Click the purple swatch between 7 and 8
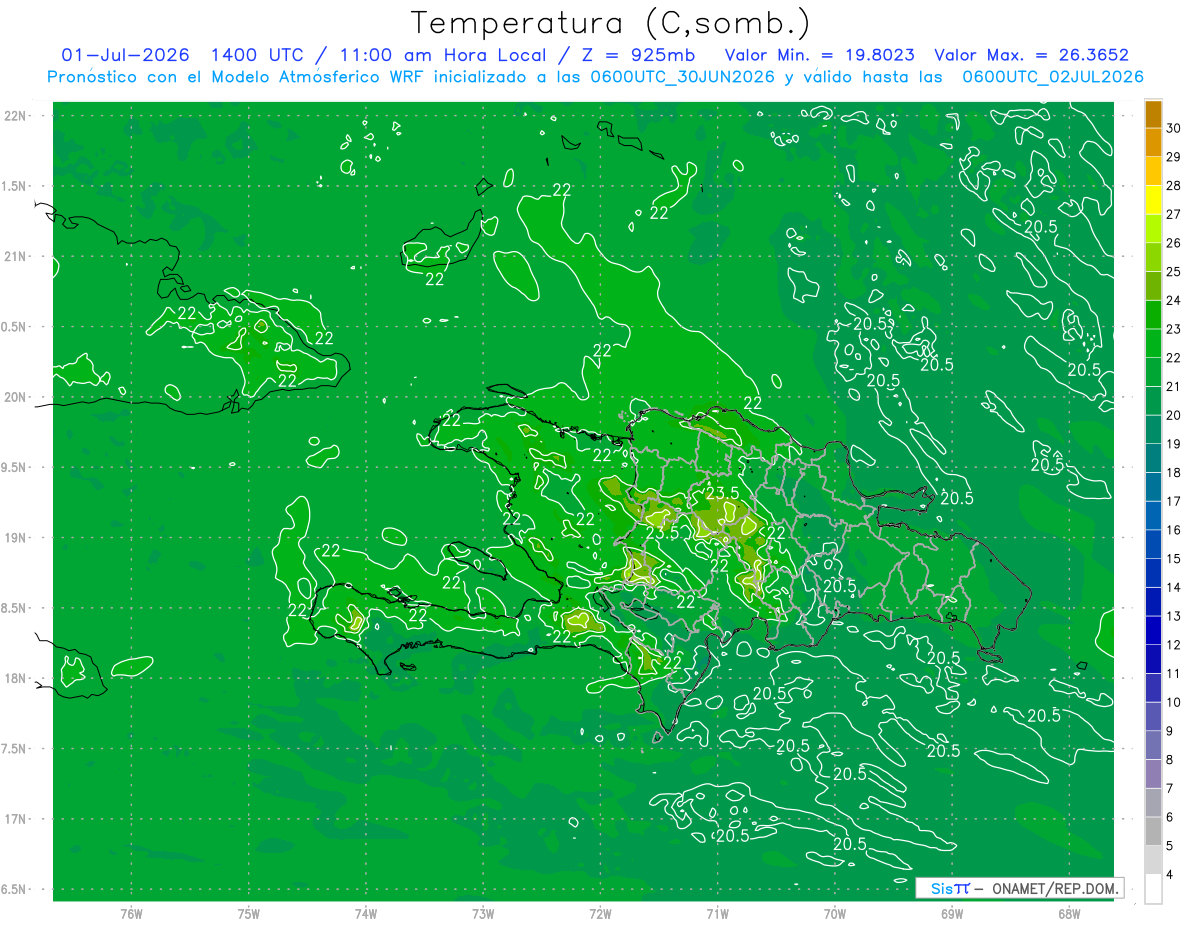The height and width of the screenshot is (927, 1200). [1153, 774]
